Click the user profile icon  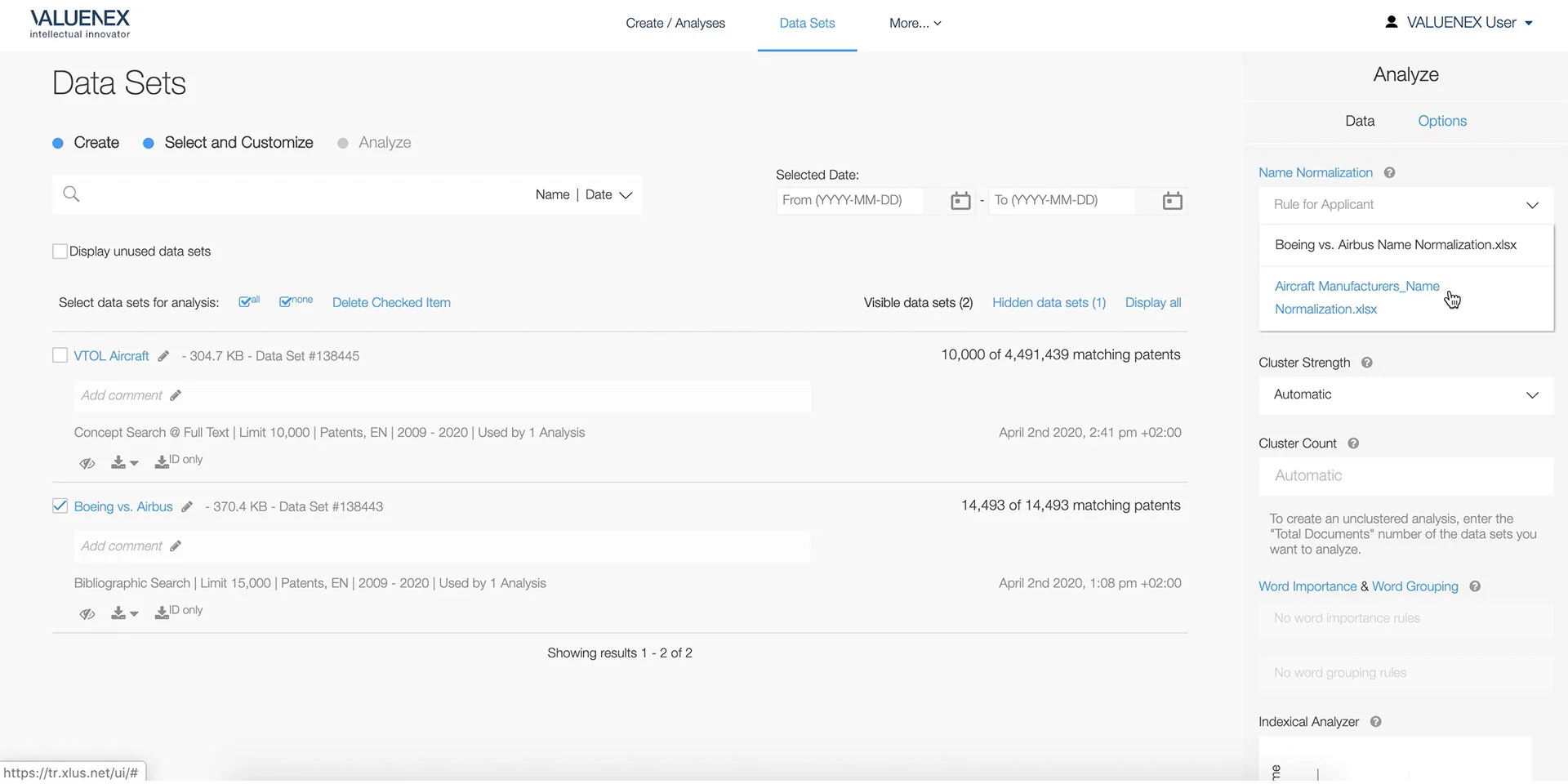1392,22
